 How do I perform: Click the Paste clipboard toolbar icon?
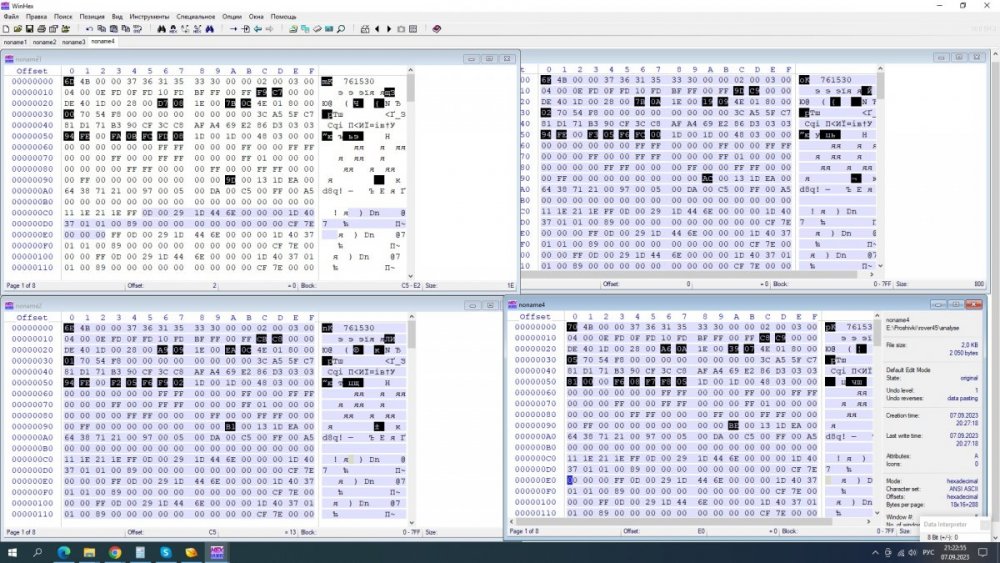(113, 29)
